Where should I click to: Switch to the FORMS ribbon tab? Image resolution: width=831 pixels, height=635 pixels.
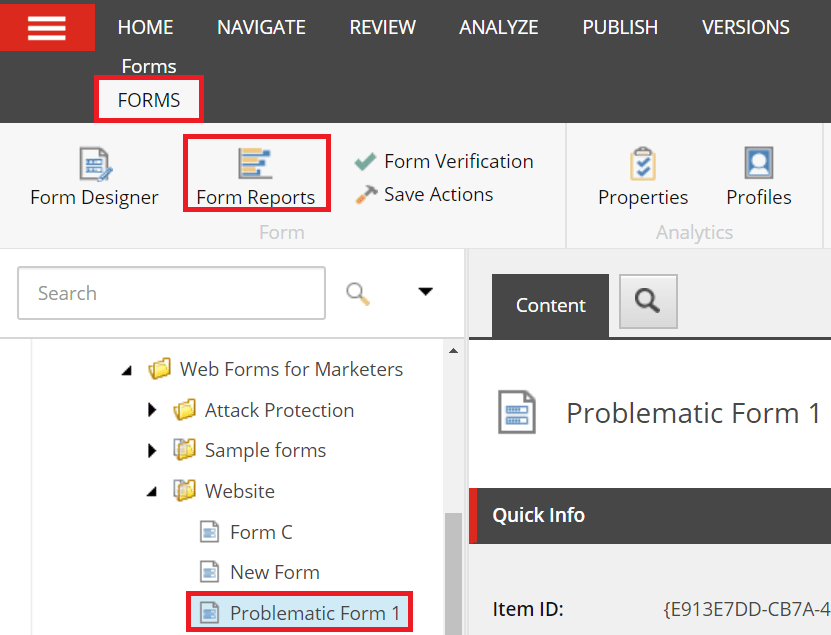pos(149,100)
